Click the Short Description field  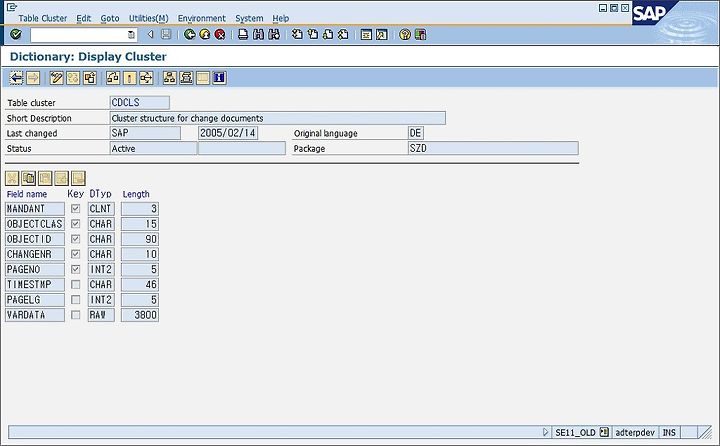(277, 118)
